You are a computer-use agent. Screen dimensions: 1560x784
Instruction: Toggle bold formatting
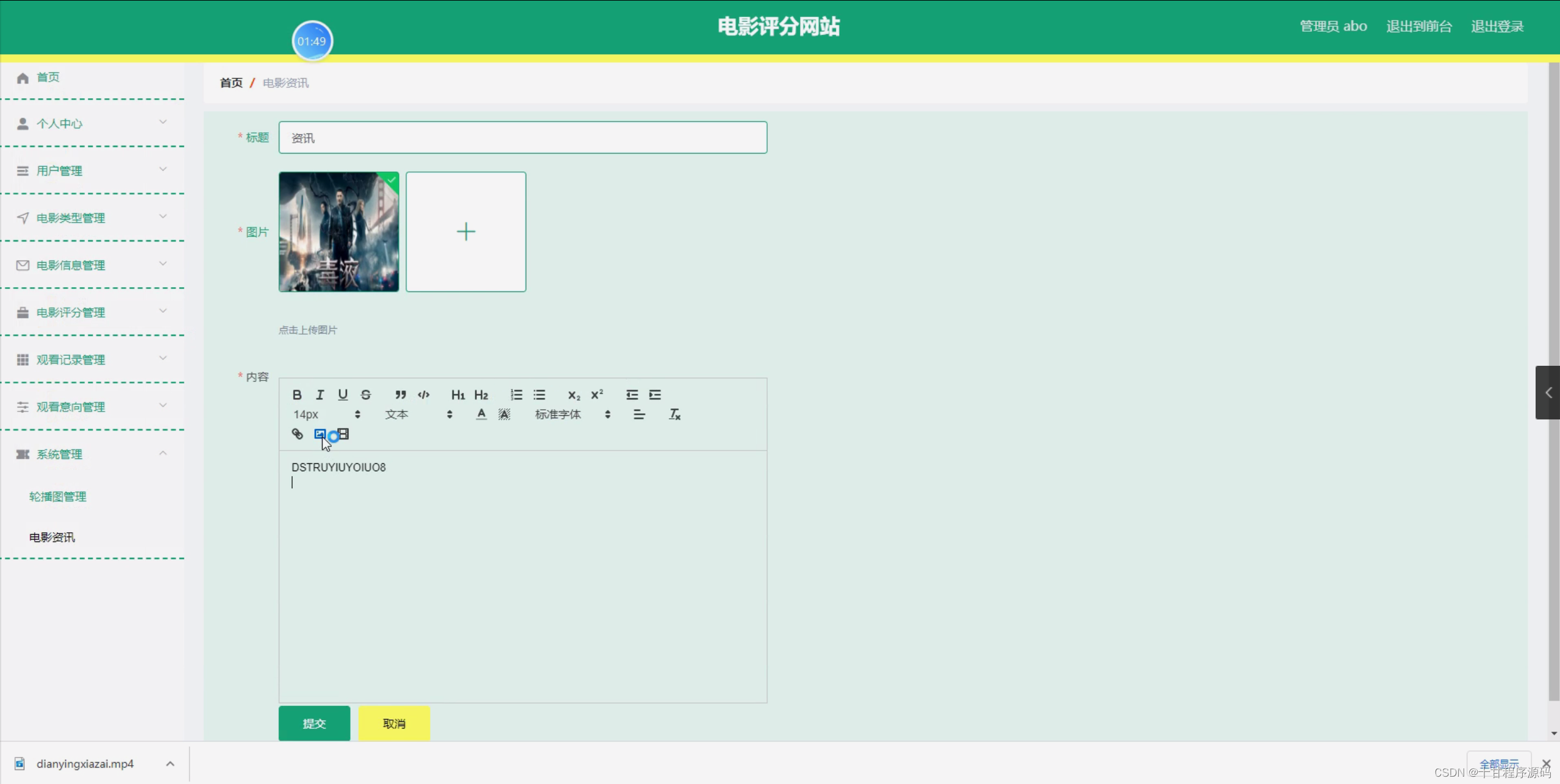(x=297, y=394)
